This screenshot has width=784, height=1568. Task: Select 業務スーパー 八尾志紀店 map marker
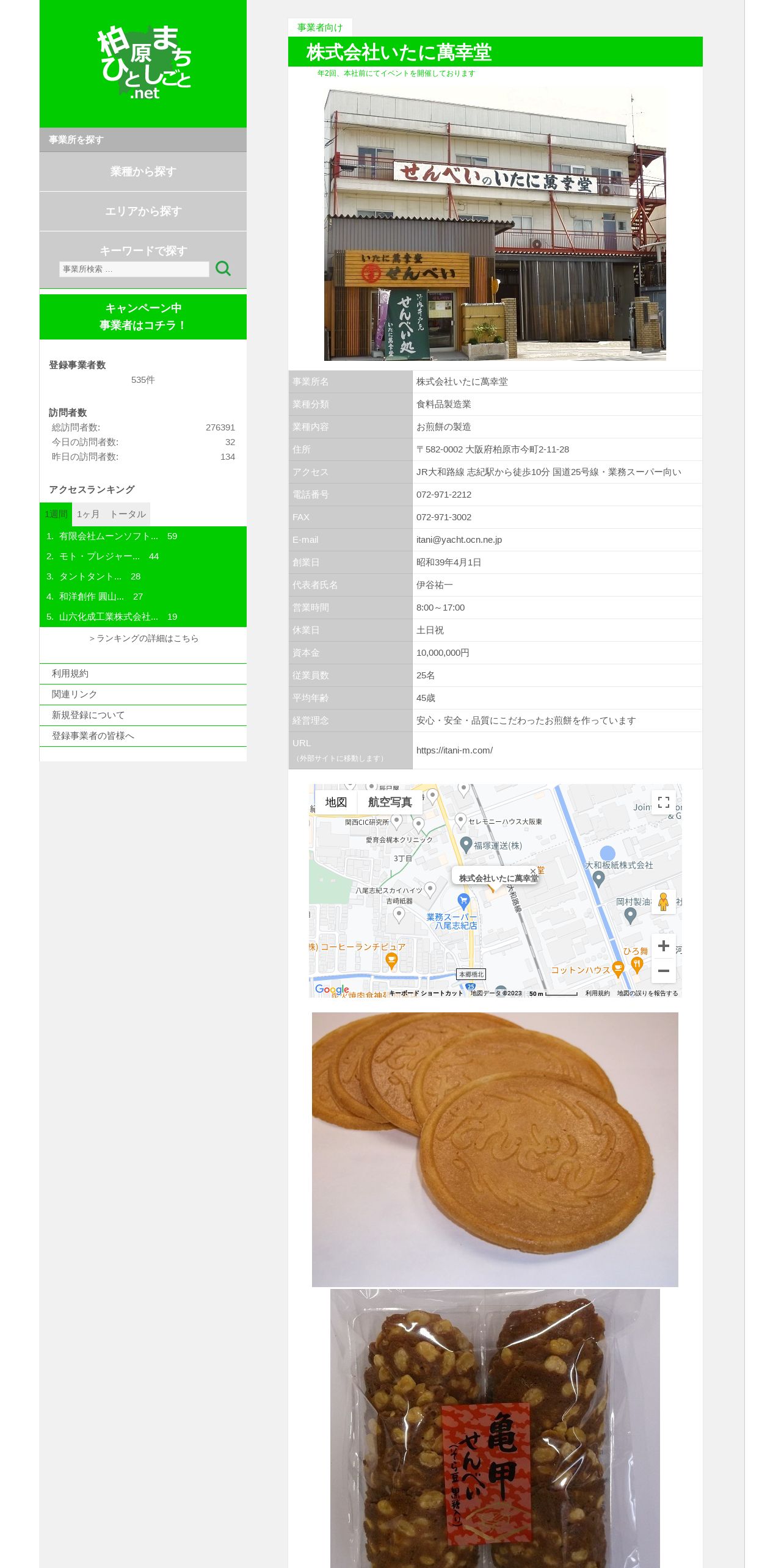click(x=463, y=901)
